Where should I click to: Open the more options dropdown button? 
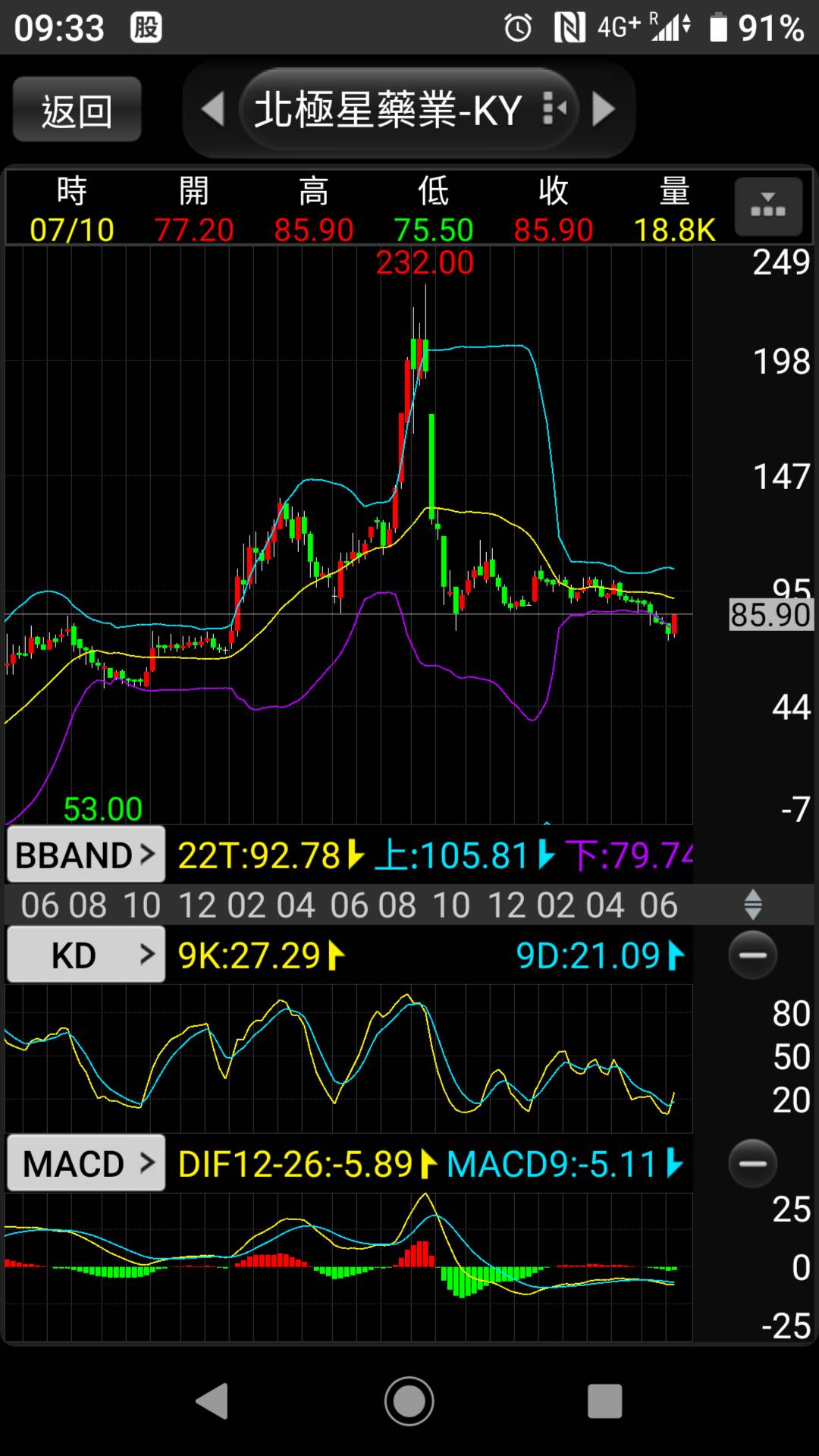767,208
